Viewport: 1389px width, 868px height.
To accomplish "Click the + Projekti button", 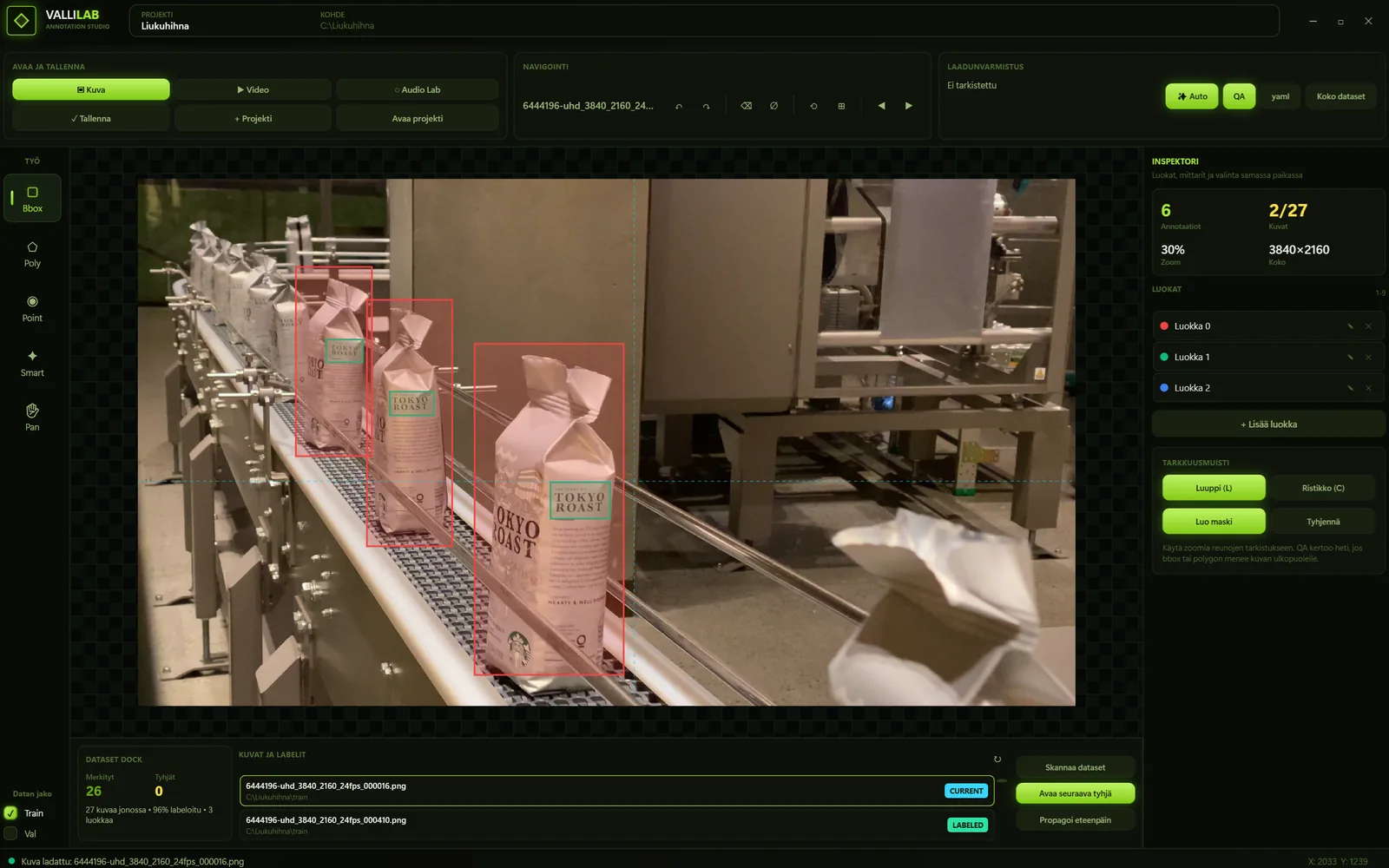I will click(x=253, y=118).
